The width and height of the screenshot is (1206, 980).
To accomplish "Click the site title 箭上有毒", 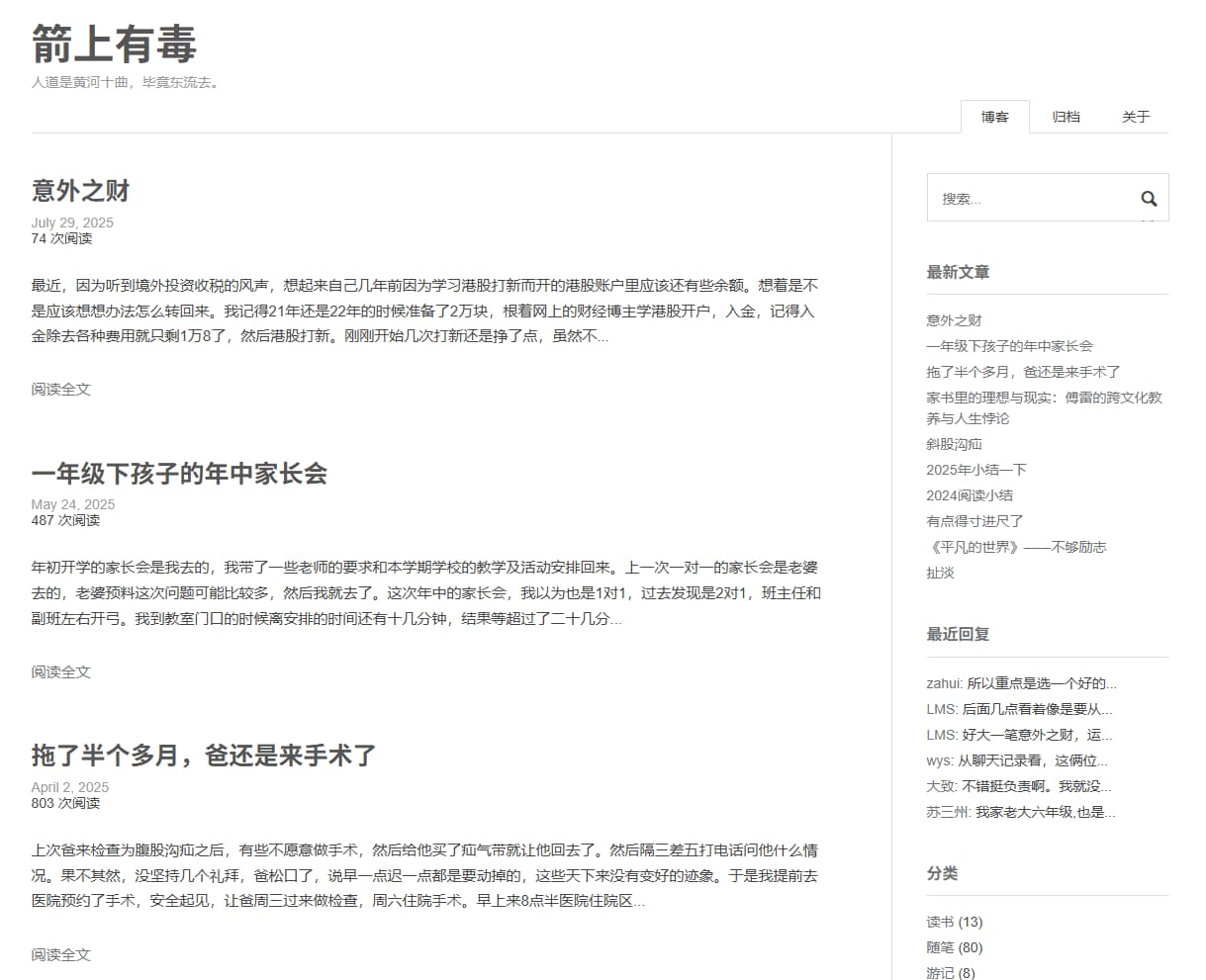I will tap(115, 44).
